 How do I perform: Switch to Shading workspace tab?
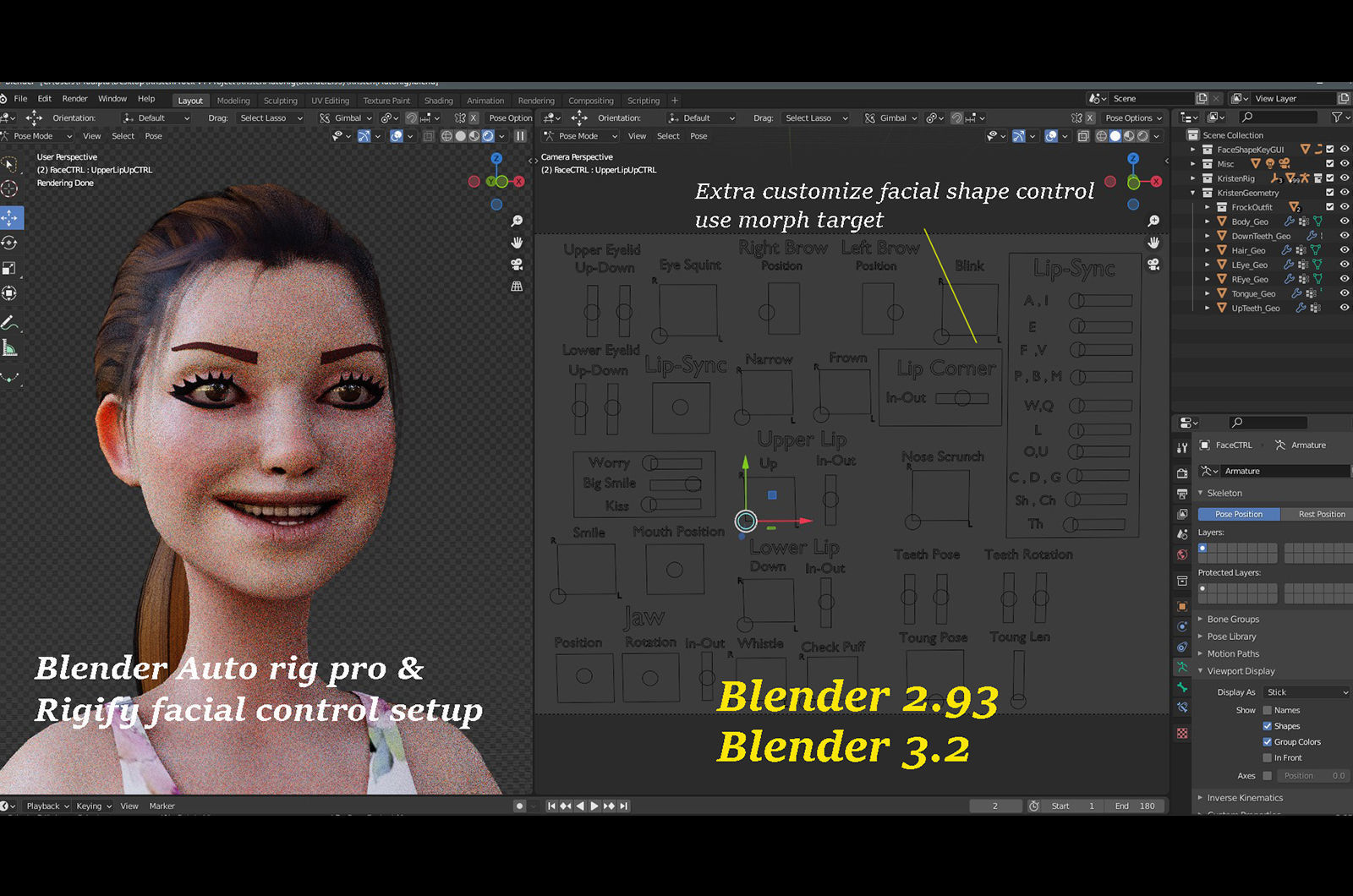pos(438,101)
